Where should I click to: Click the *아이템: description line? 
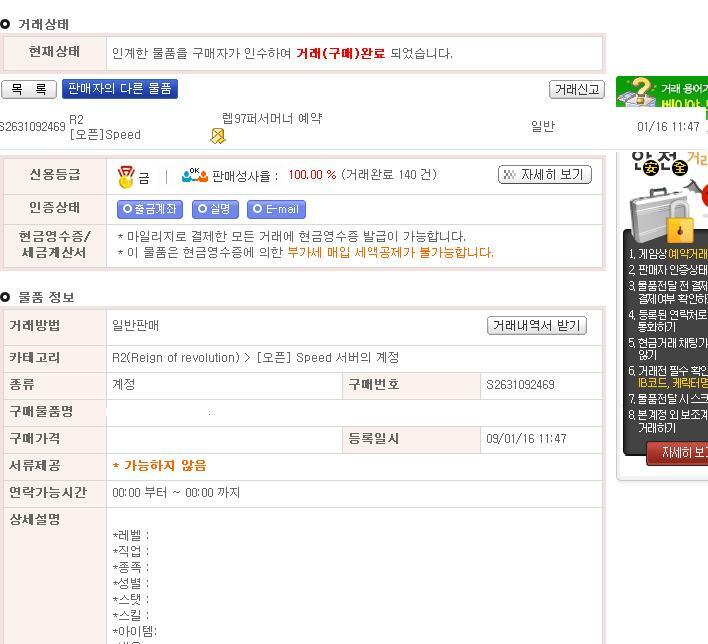(x=135, y=631)
